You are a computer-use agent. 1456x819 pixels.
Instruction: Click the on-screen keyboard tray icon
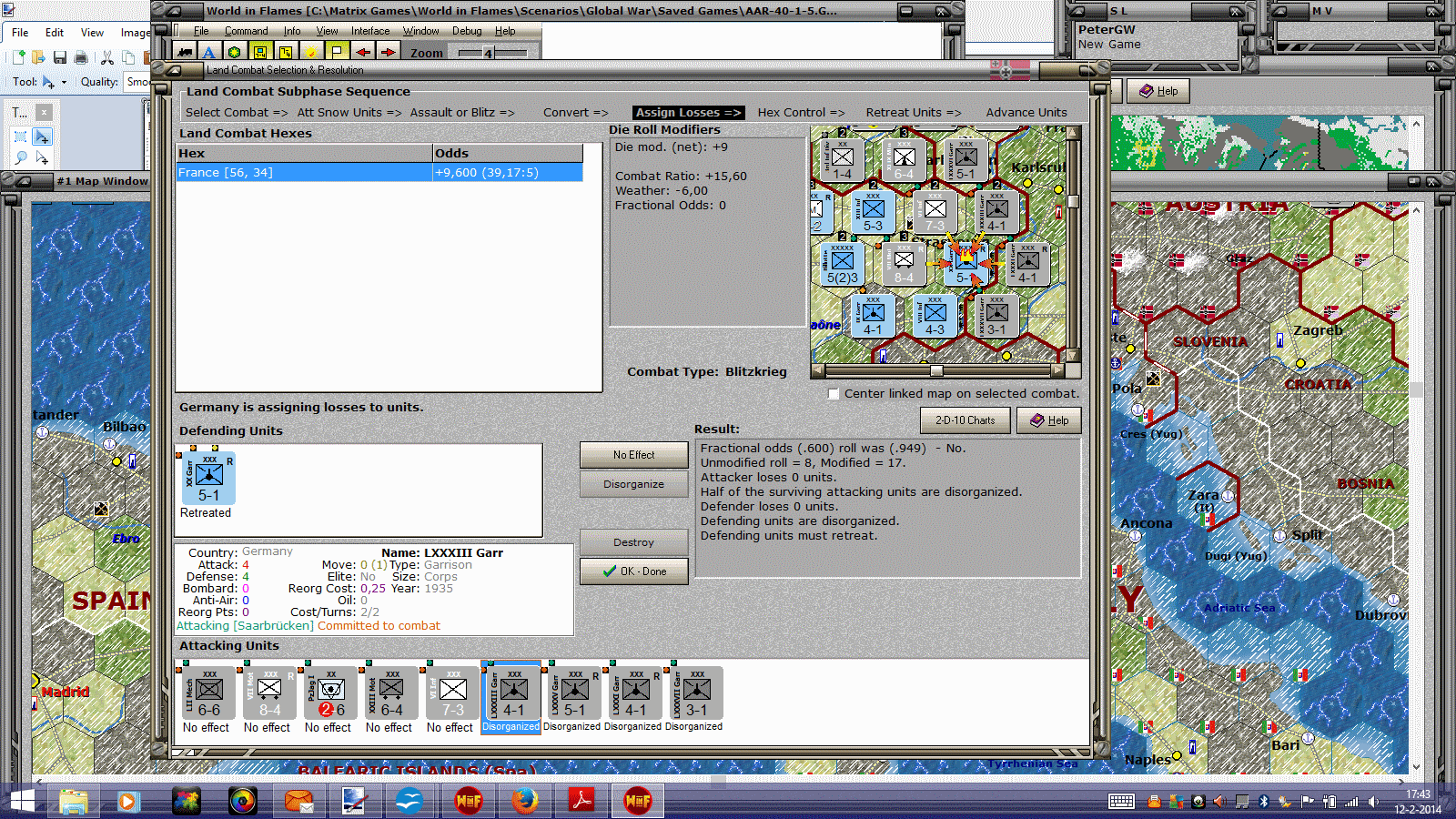(1121, 802)
